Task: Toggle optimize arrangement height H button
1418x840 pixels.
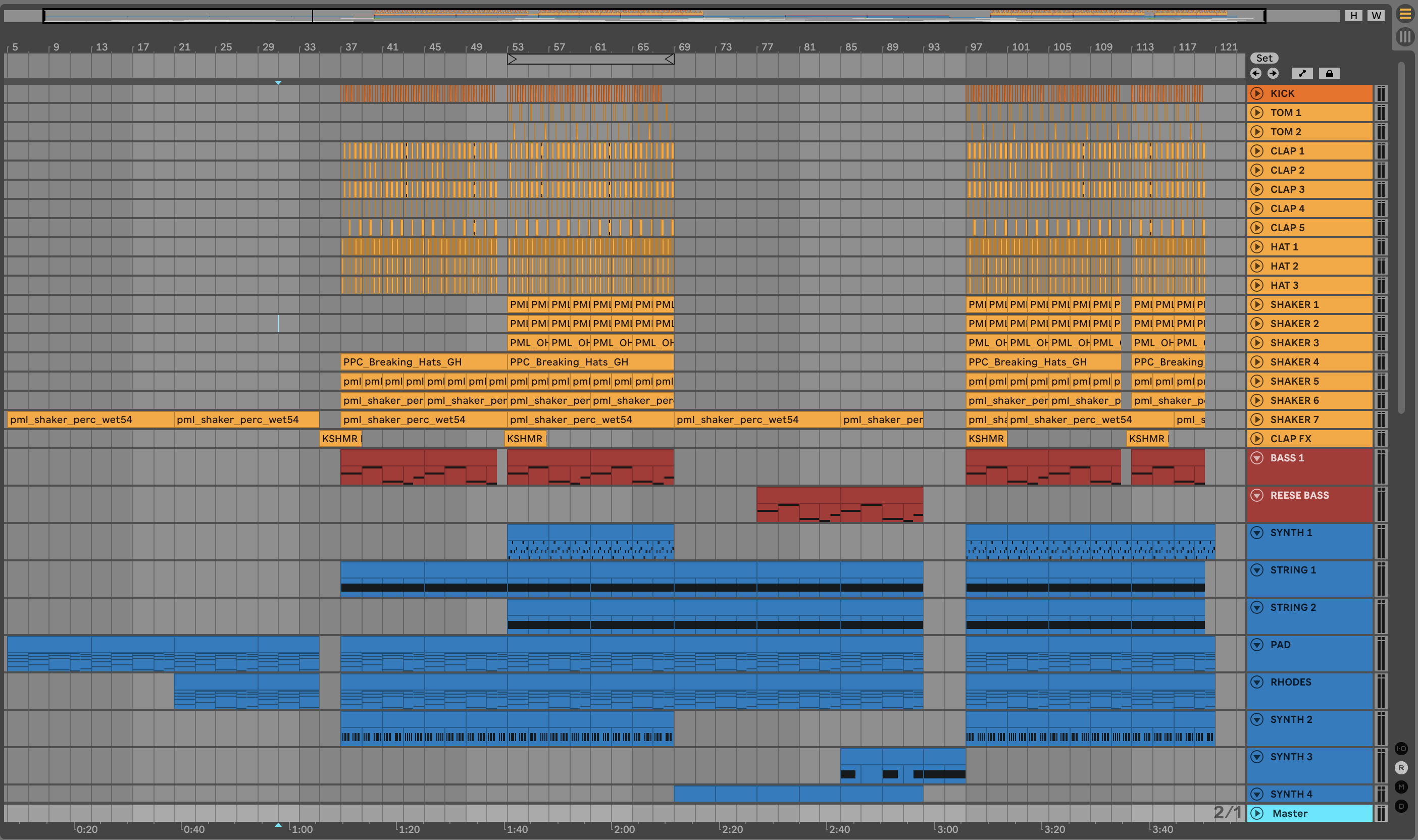Action: [x=1353, y=15]
